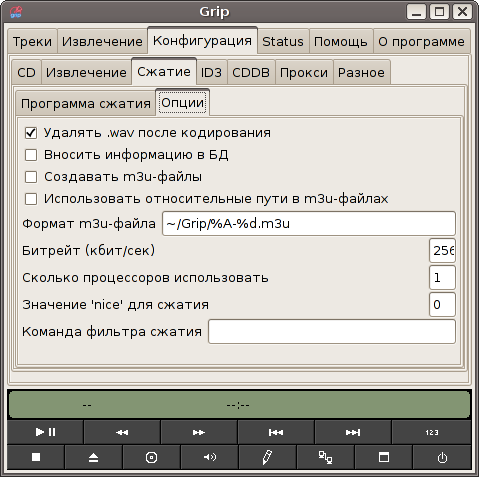Quit Grip with the power icon
This screenshot has width=479, height=477.
(x=442, y=457)
